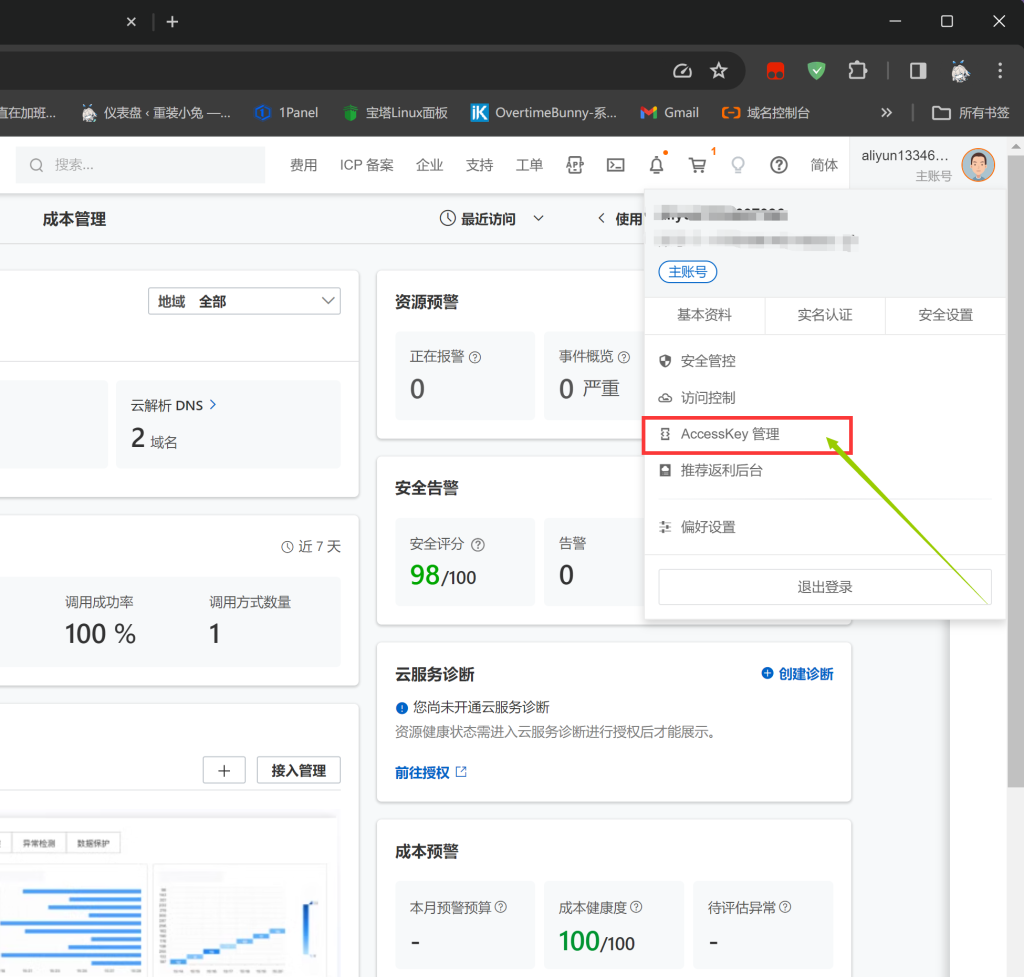Image resolution: width=1024 pixels, height=977 pixels.
Task: Launch the Cloud Shell terminal icon
Action: pyautogui.click(x=616, y=165)
